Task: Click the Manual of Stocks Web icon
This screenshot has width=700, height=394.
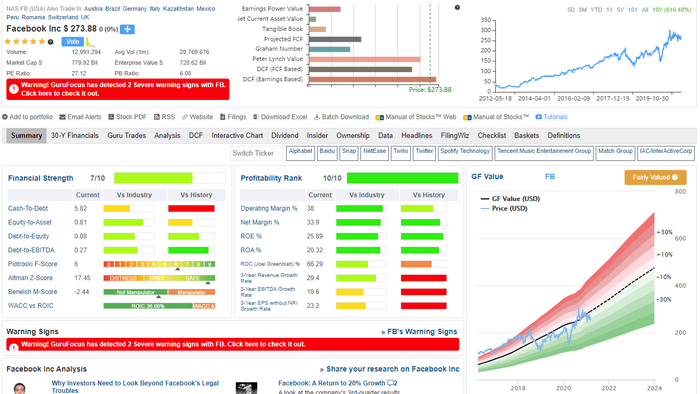Action: click(x=379, y=117)
